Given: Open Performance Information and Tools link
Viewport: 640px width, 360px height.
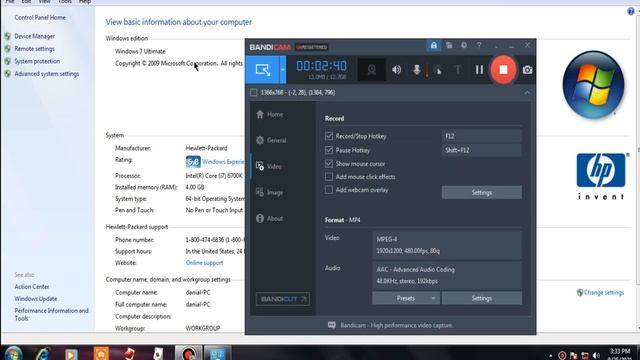Looking at the screenshot, I should (51, 314).
